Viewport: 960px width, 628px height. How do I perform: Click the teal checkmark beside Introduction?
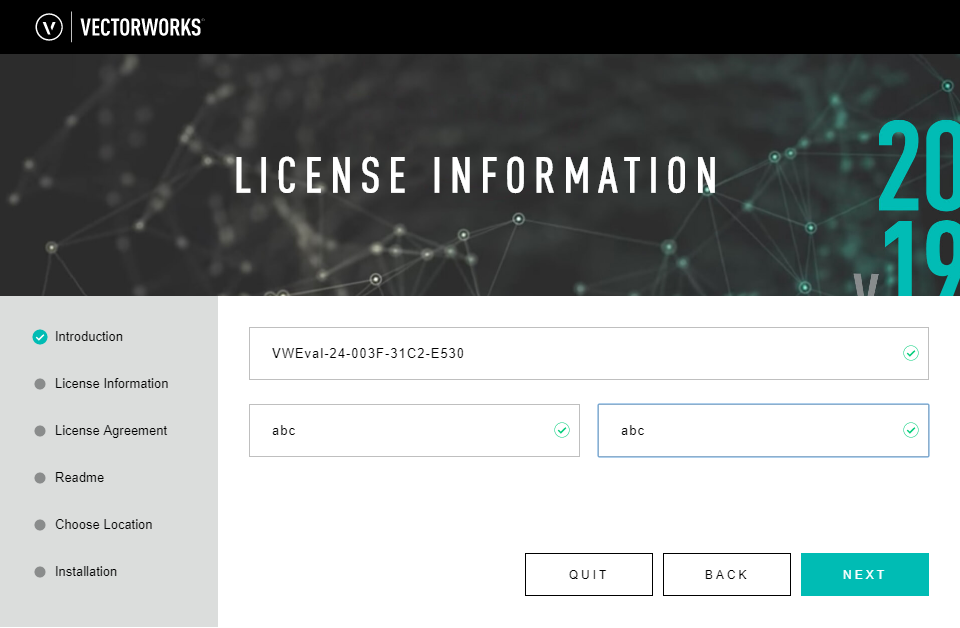pyautogui.click(x=40, y=337)
